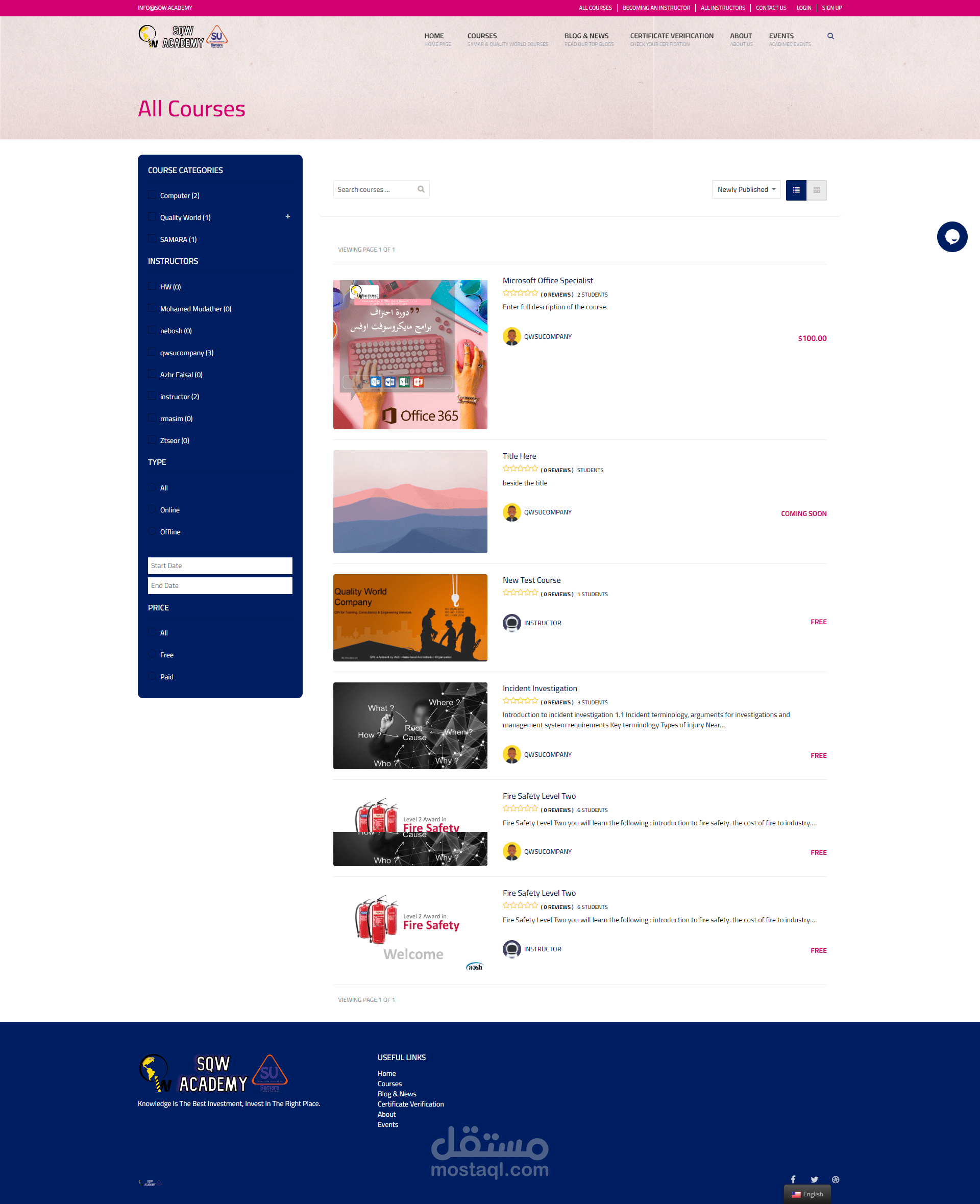The width and height of the screenshot is (980, 1204).
Task: Select the Online type radio button
Action: [152, 509]
